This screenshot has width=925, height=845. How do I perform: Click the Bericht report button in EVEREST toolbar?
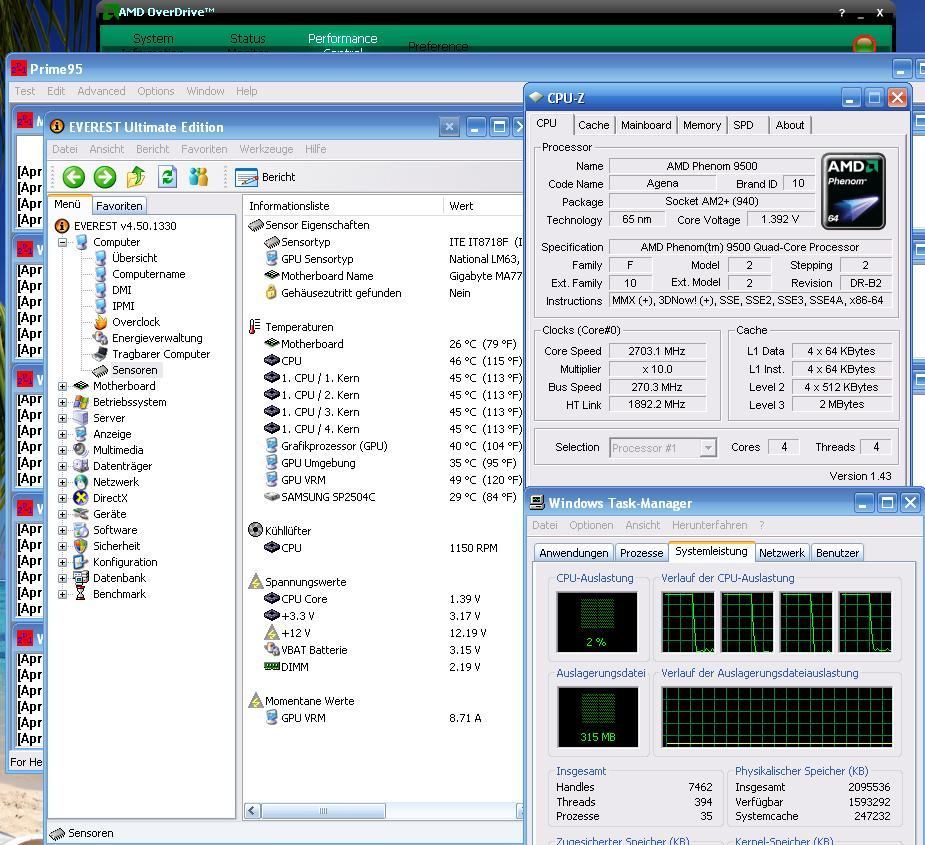[265, 177]
